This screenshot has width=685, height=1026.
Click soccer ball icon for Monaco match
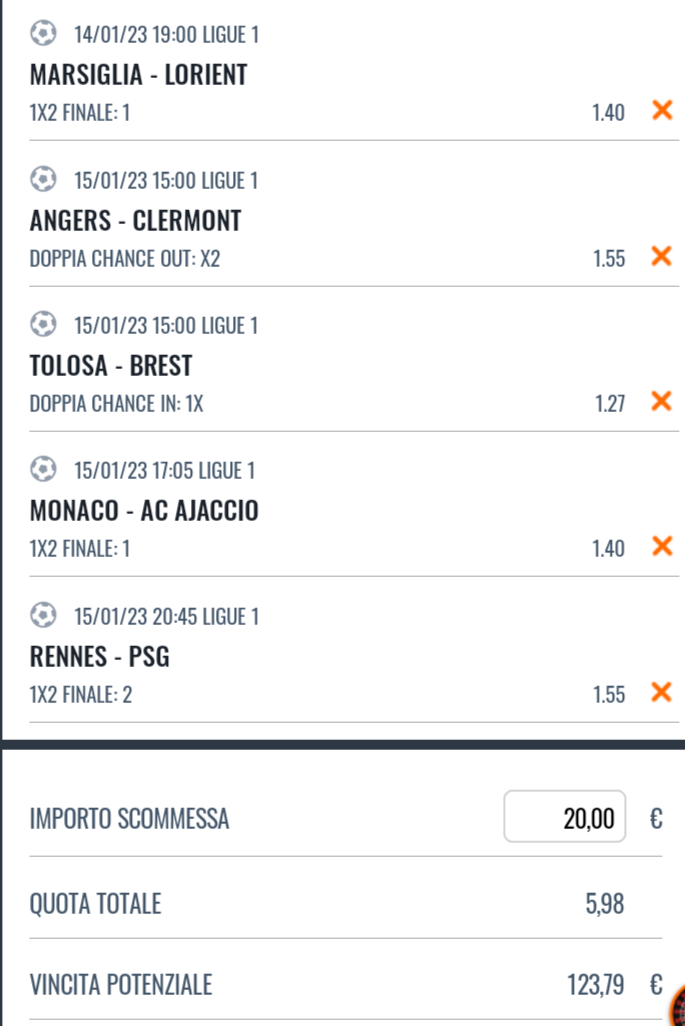point(43,470)
